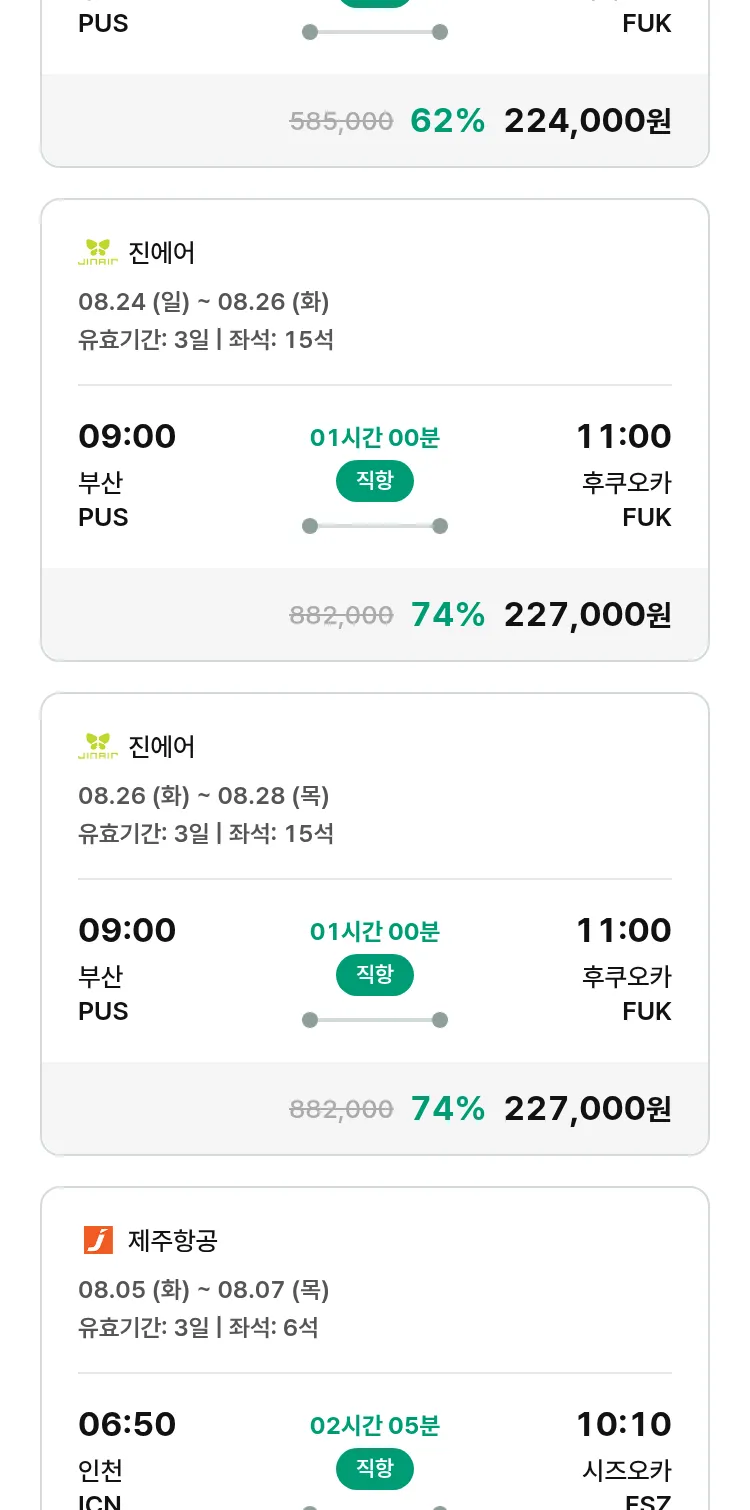The image size is (750, 1510).
Task: Tap the 10:10 arrival time at 시즈오카
Action: [623, 1424]
